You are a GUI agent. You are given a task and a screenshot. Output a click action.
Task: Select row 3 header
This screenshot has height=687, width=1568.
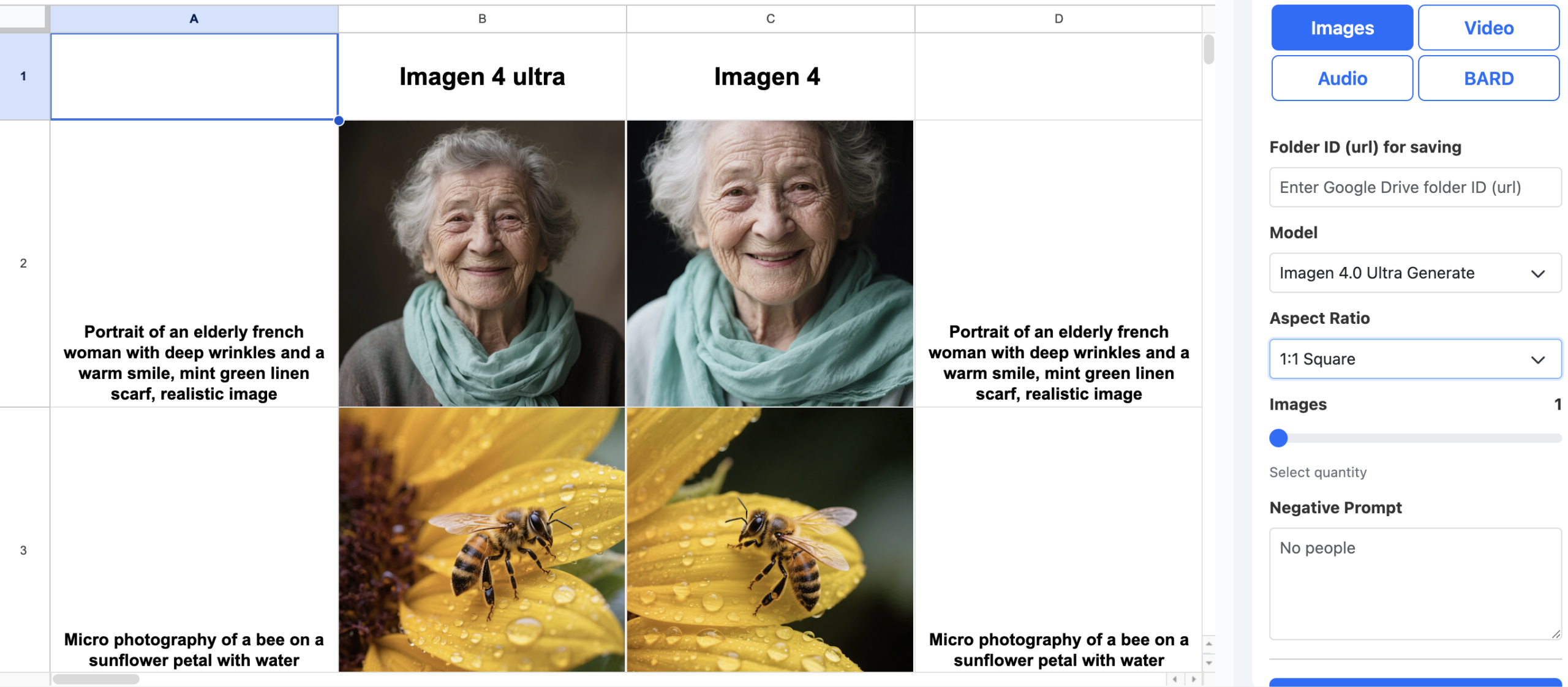point(23,550)
